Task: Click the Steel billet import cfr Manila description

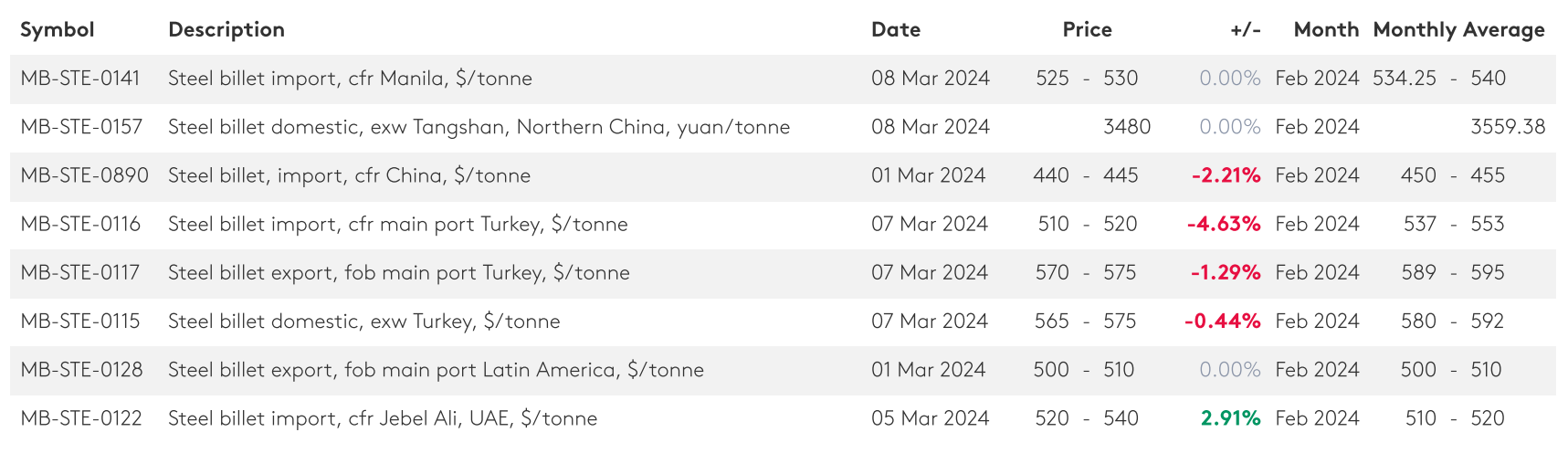Action: pyautogui.click(x=350, y=79)
